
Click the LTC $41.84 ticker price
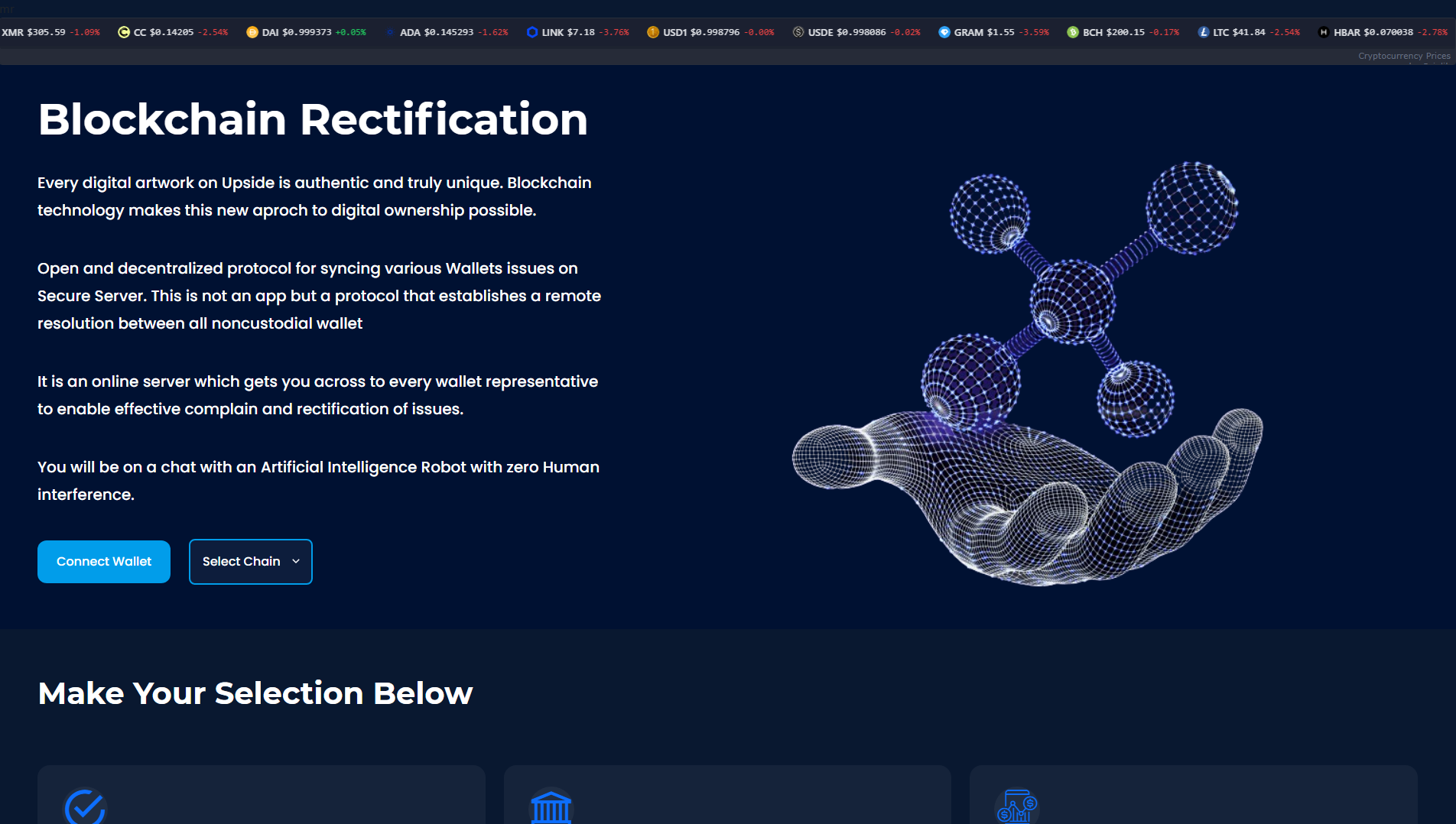point(1249,32)
